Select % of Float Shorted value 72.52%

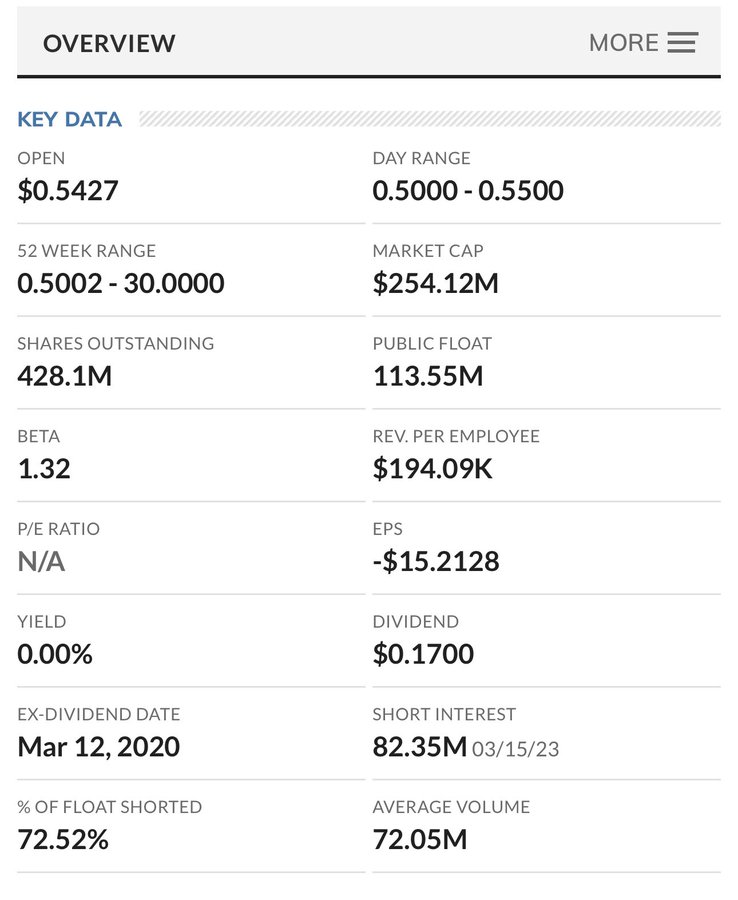[x=63, y=839]
